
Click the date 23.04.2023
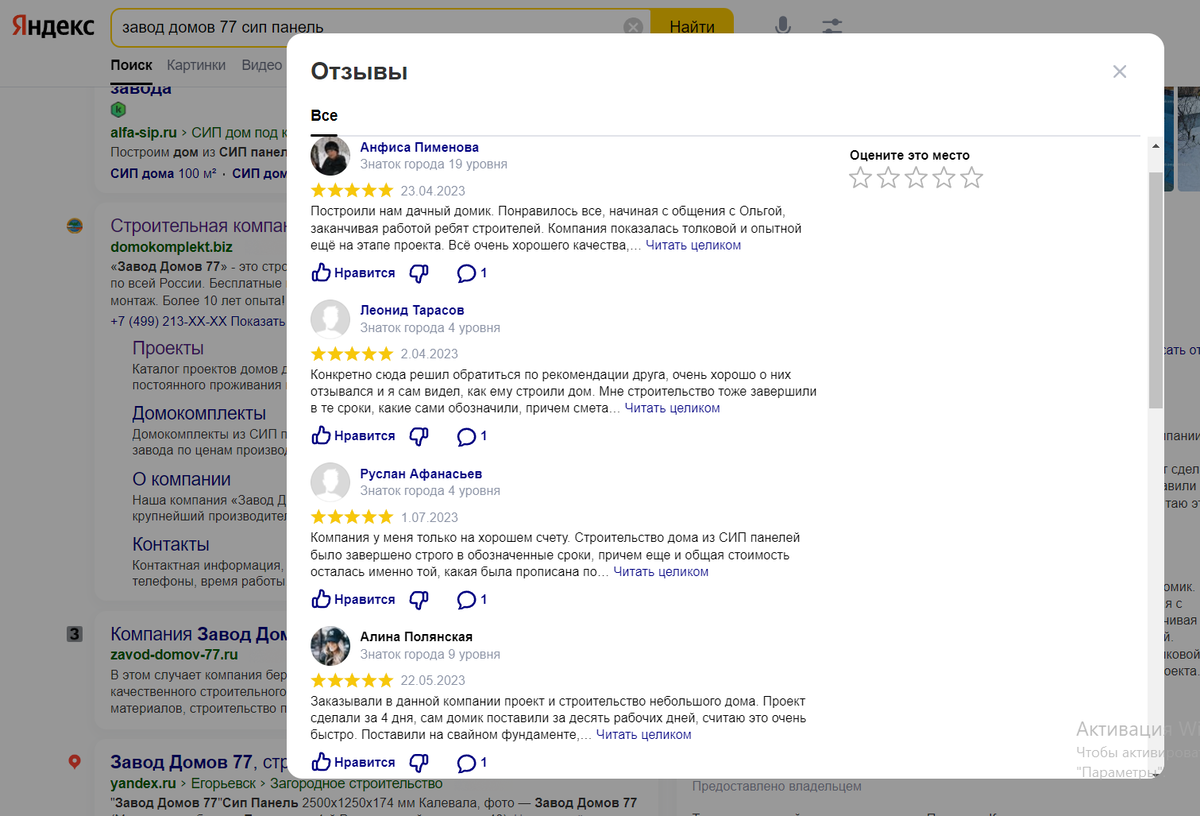(433, 191)
